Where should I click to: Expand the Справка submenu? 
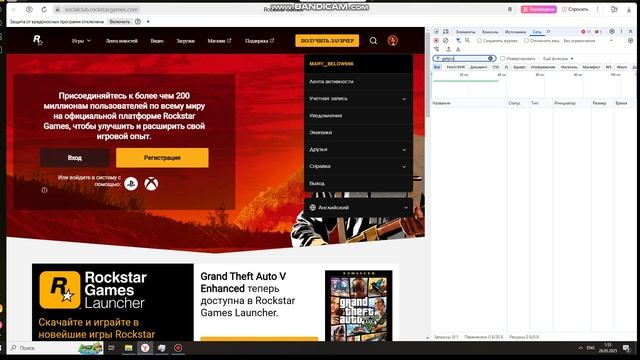[358, 166]
